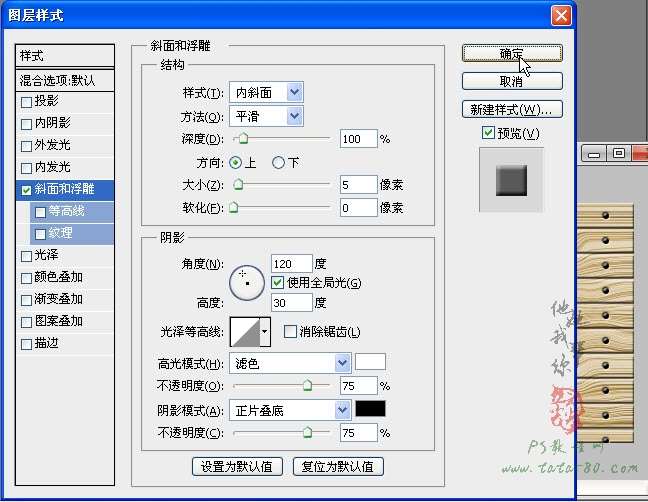Toggle 使用全局光(G) checkbox
Viewport: 648px width, 502px height.
coord(277,283)
